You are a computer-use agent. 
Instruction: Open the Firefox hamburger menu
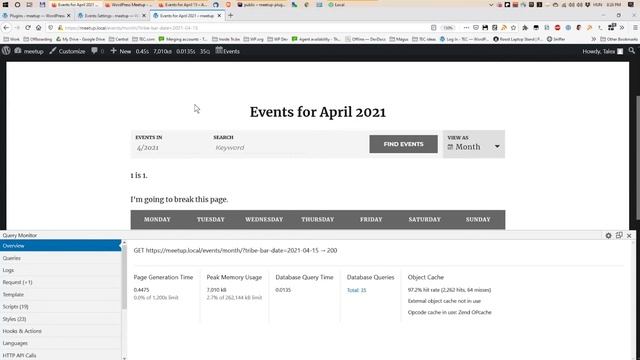pos(635,28)
